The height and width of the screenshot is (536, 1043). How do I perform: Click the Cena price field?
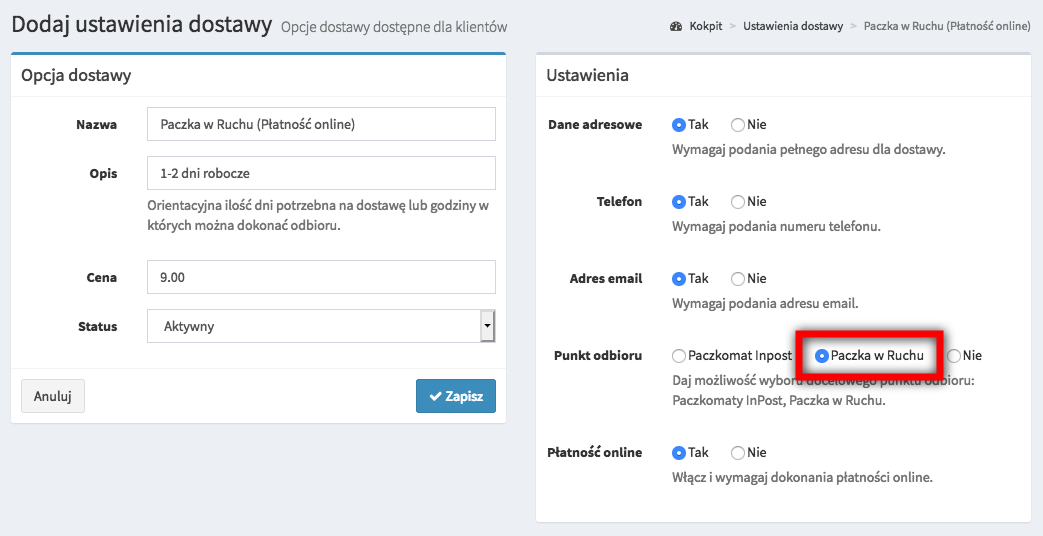(321, 277)
